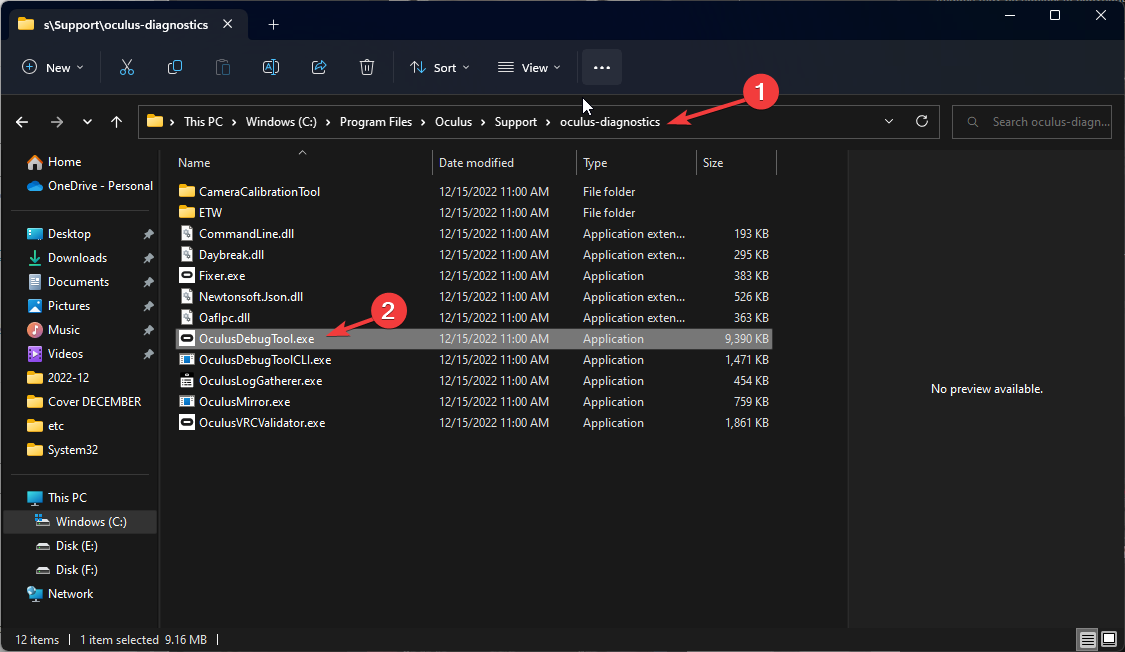Switch to details view layout icon
Viewport: 1125px width, 652px height.
(1088, 639)
